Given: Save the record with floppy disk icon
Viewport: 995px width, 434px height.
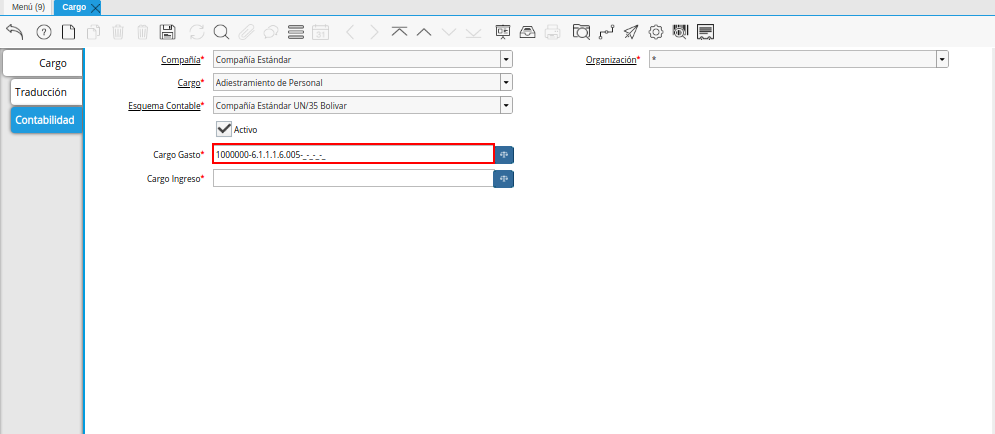Looking at the screenshot, I should [x=168, y=32].
